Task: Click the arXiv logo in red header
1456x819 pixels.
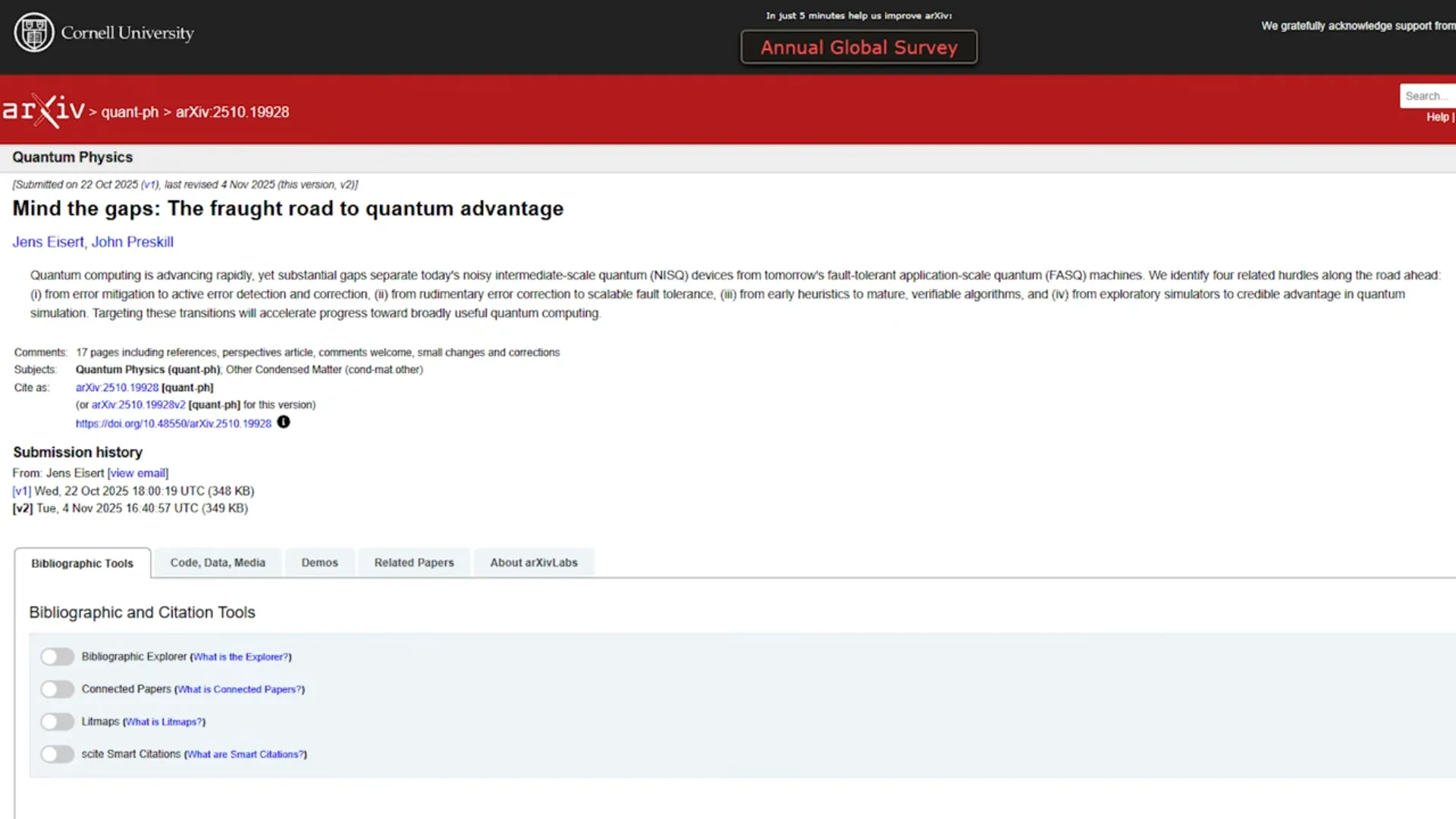Action: (x=43, y=111)
